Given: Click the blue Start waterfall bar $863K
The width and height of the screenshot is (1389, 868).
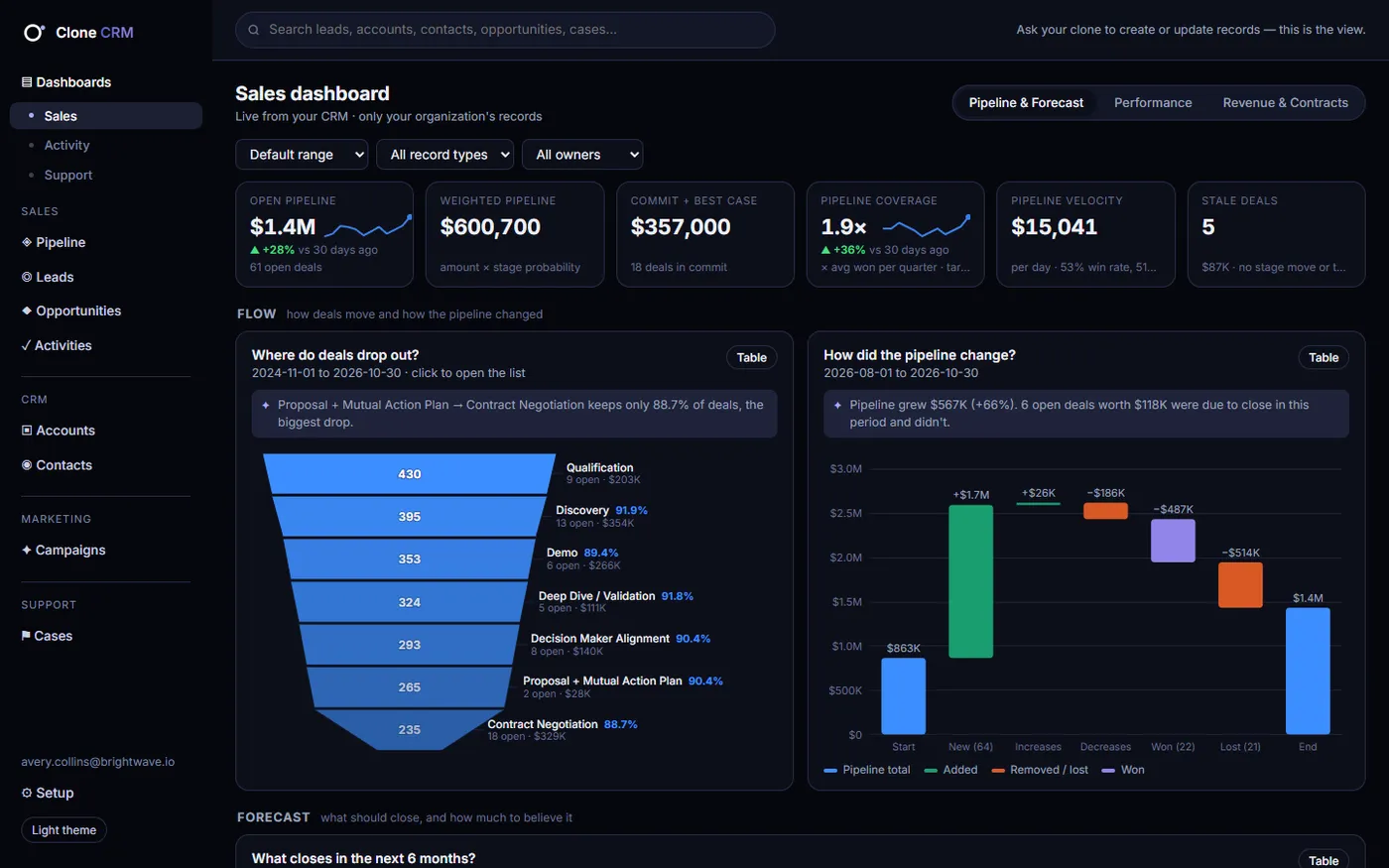Looking at the screenshot, I should pyautogui.click(x=903, y=696).
